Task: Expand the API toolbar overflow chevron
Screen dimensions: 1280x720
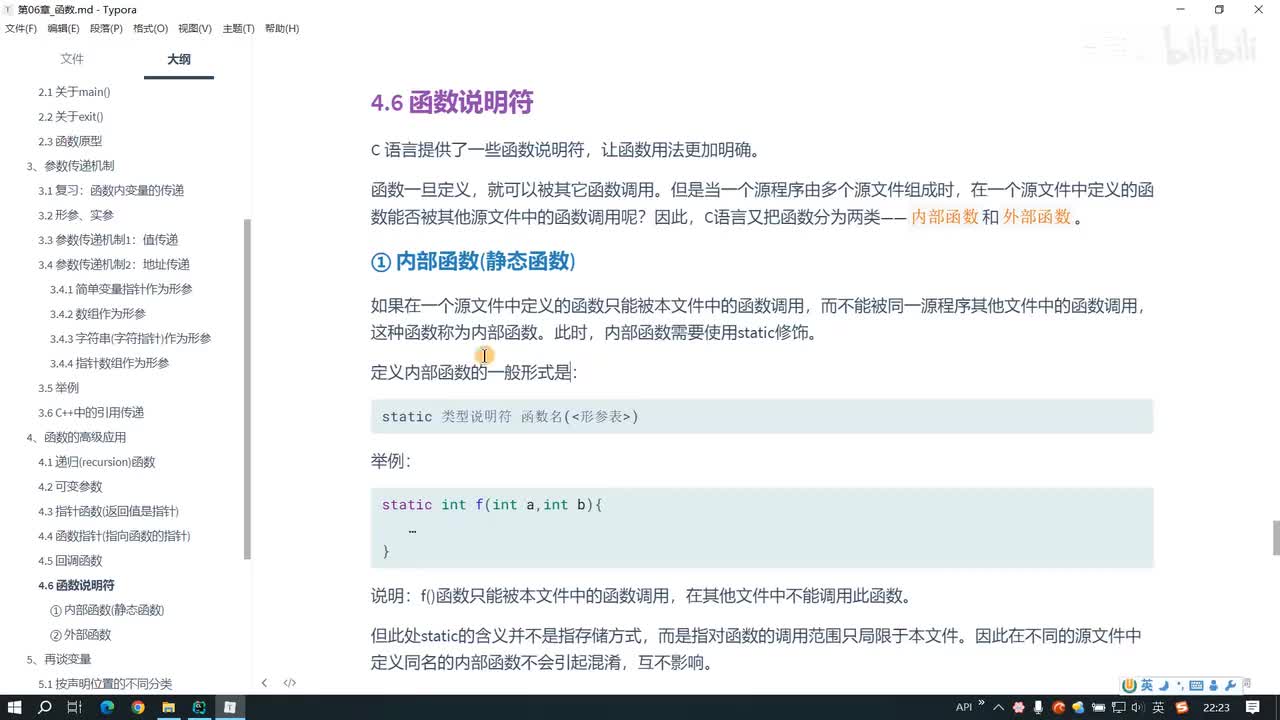Action: (x=981, y=702)
